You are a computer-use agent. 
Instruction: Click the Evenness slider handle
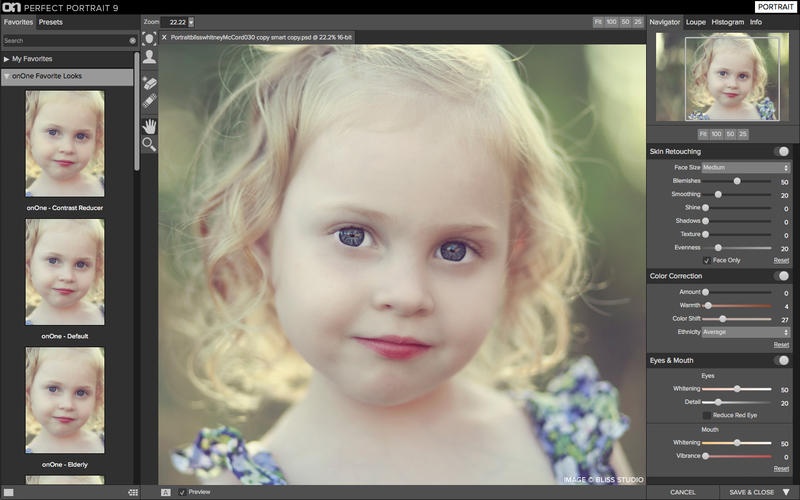click(x=718, y=247)
